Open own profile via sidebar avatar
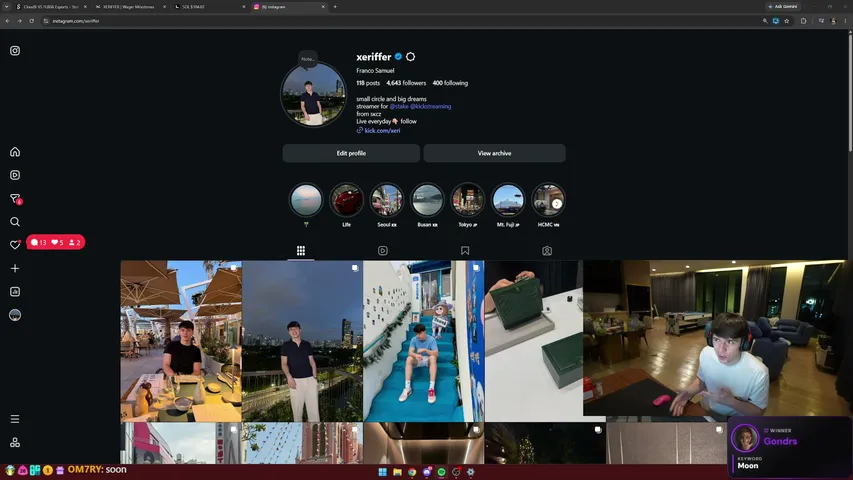The image size is (853, 480). click(15, 315)
